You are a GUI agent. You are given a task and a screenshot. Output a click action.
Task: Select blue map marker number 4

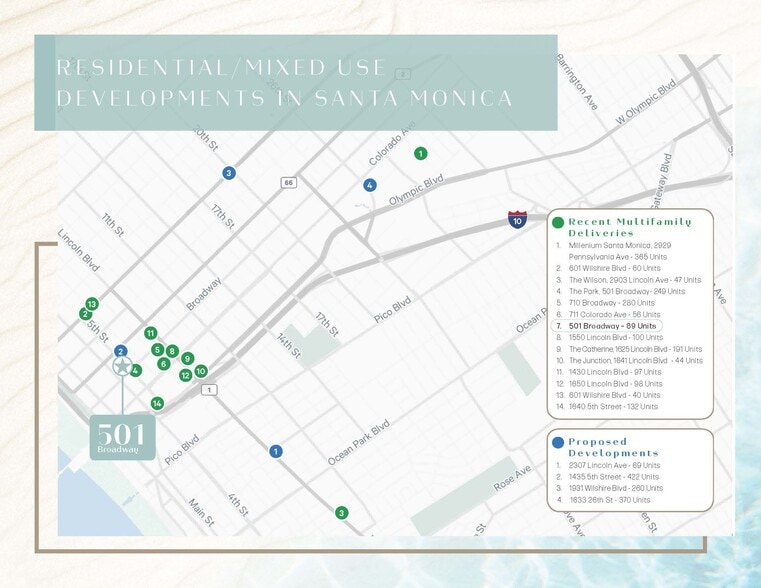click(370, 185)
